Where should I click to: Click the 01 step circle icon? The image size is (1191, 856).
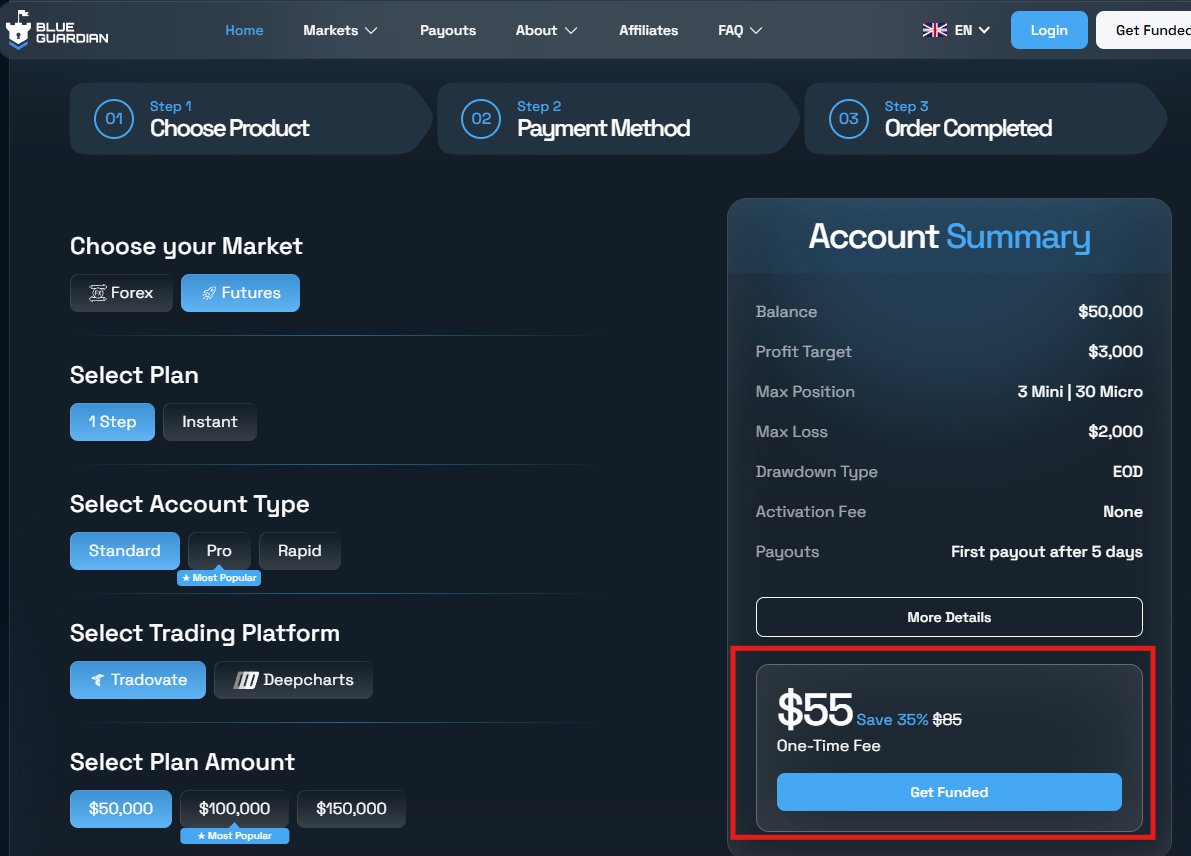point(114,118)
